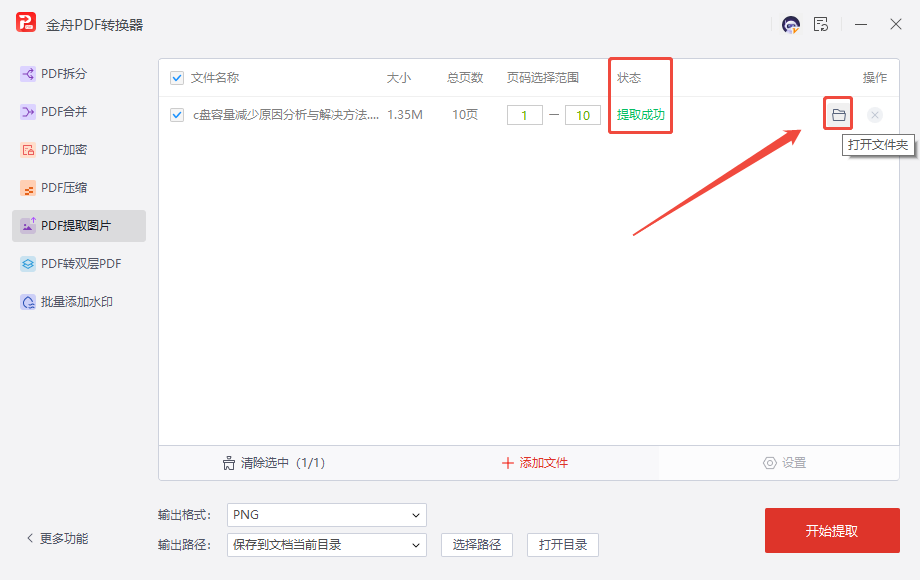Click the PDF转双层PDF layers icon

click(x=28, y=264)
